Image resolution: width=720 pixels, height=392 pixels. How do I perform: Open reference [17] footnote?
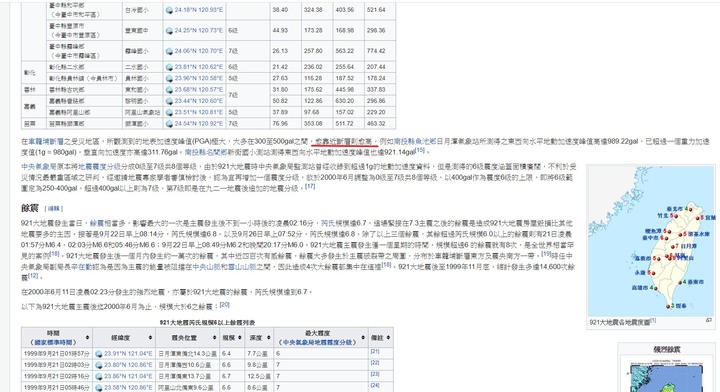click(x=310, y=186)
